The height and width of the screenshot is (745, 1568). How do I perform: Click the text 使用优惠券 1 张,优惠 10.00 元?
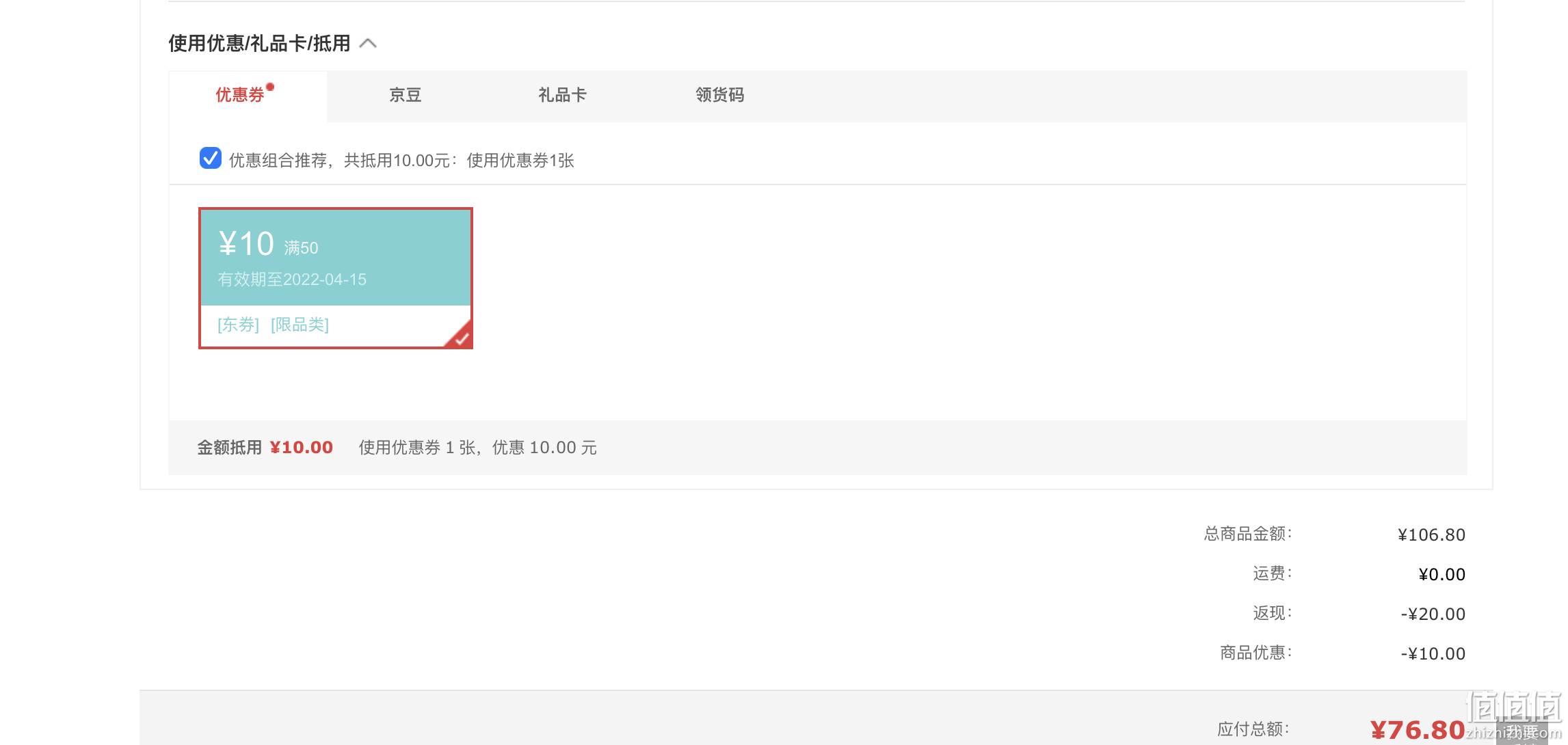(478, 448)
